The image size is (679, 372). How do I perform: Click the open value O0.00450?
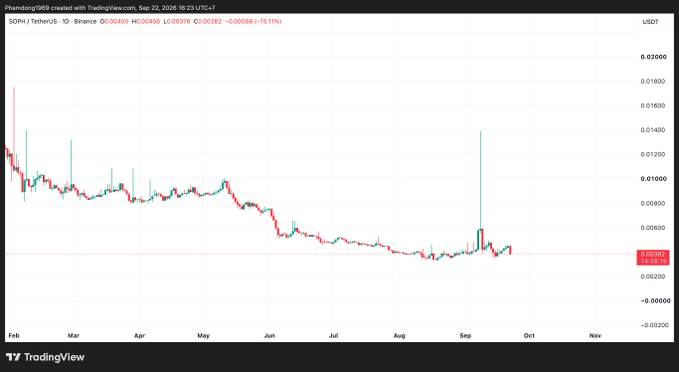pyautogui.click(x=114, y=21)
